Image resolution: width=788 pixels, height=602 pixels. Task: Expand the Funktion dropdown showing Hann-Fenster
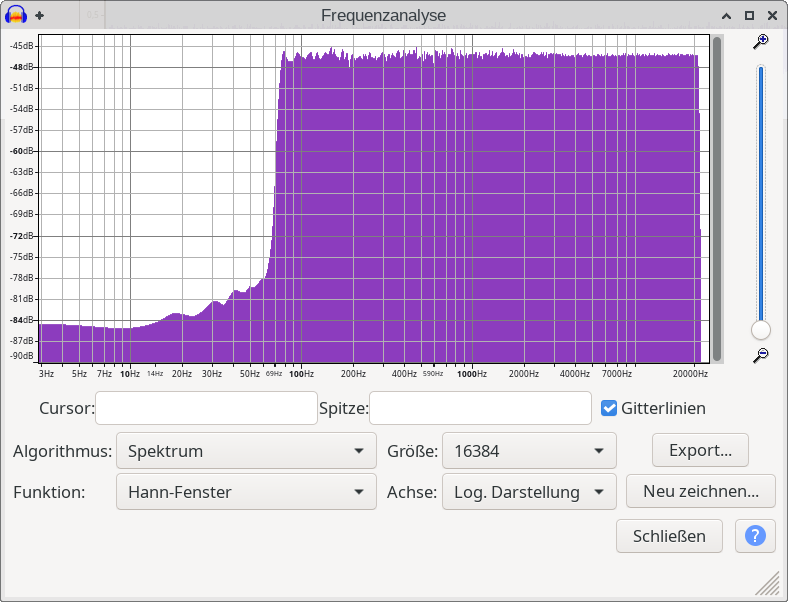tap(246, 492)
